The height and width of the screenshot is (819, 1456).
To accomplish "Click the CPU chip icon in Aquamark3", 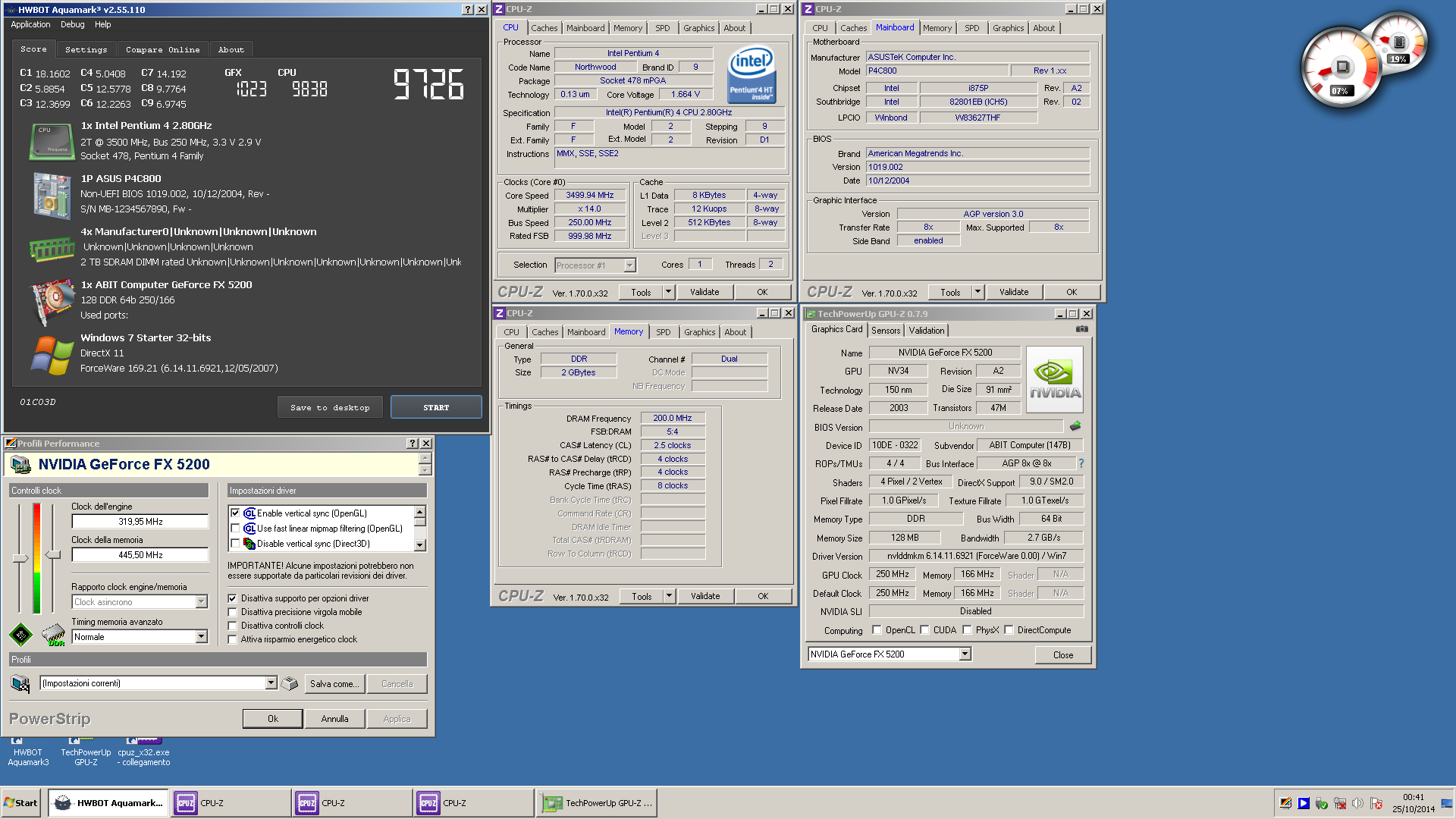I will click(x=52, y=141).
